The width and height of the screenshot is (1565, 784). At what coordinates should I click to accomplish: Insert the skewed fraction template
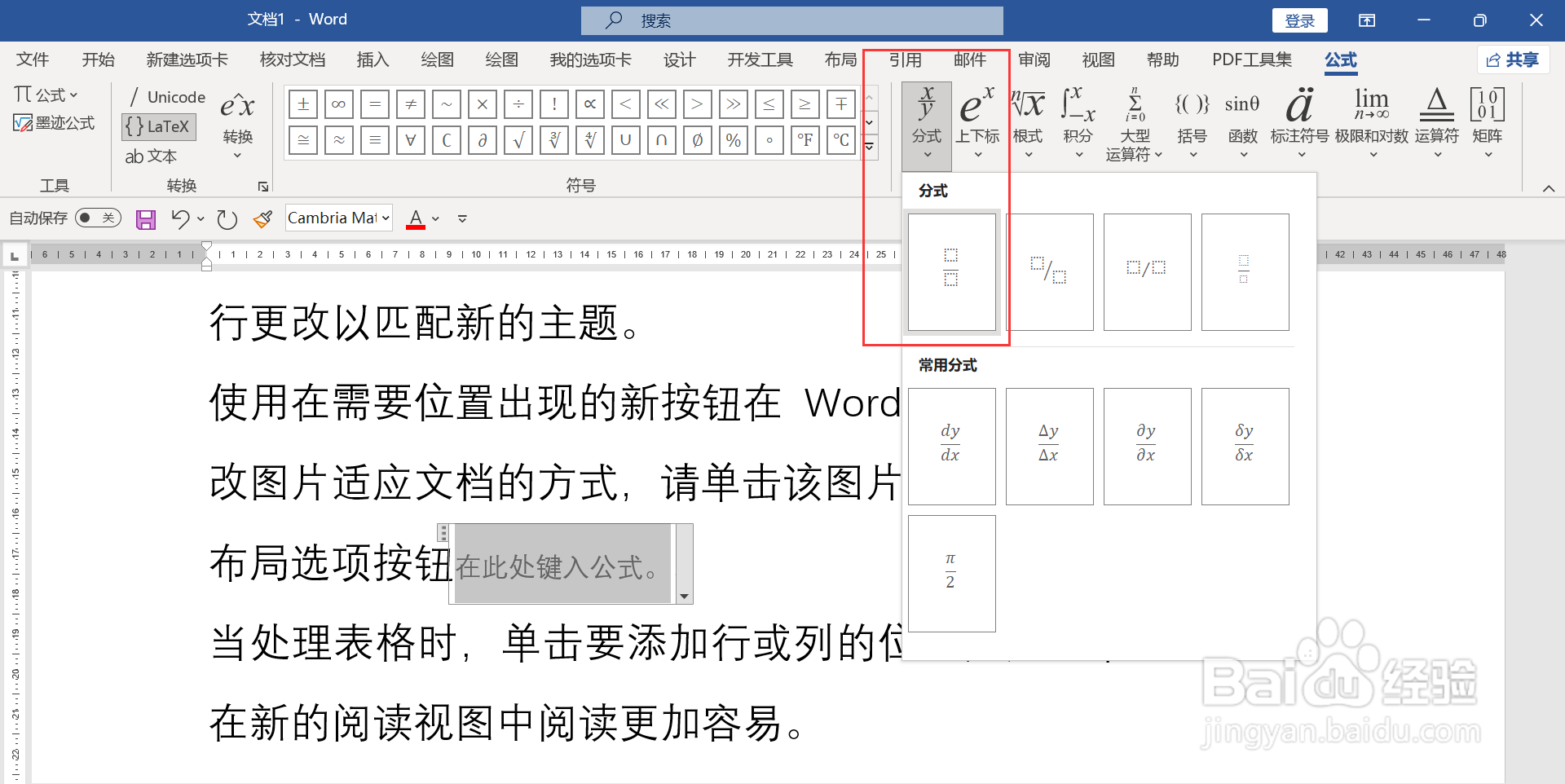(x=1049, y=271)
